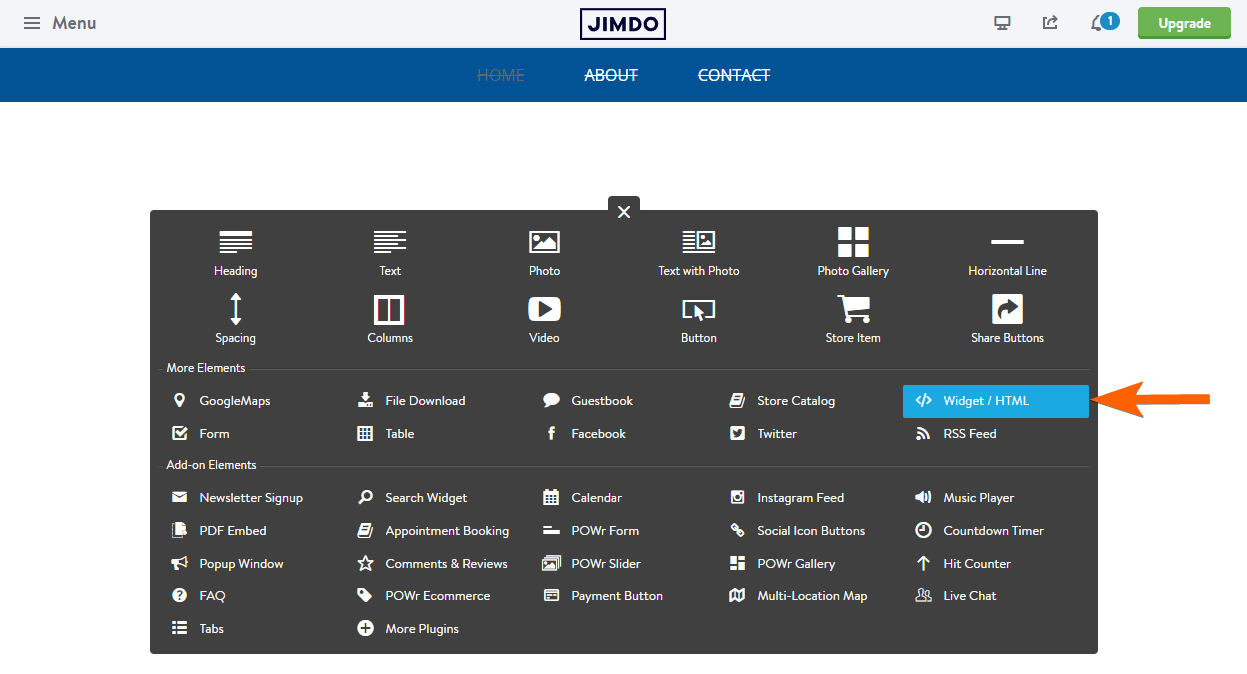The image size is (1247, 674).
Task: Add a Store Item element
Action: coord(853,319)
